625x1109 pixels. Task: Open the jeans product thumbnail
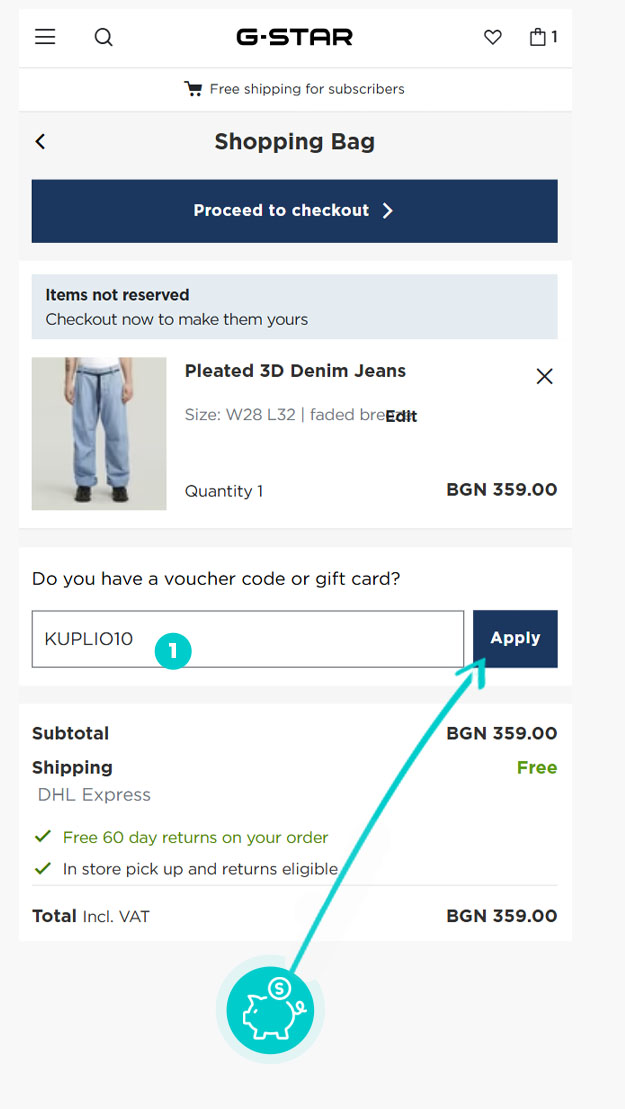point(99,433)
